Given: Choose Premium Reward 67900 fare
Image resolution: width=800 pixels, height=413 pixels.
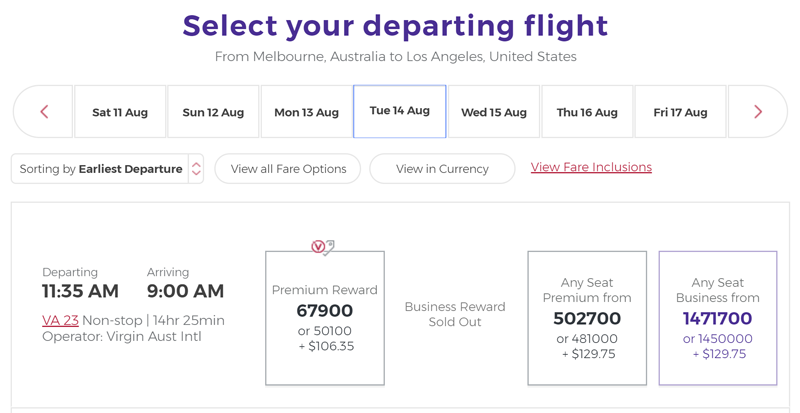Looking at the screenshot, I should pyautogui.click(x=325, y=318).
